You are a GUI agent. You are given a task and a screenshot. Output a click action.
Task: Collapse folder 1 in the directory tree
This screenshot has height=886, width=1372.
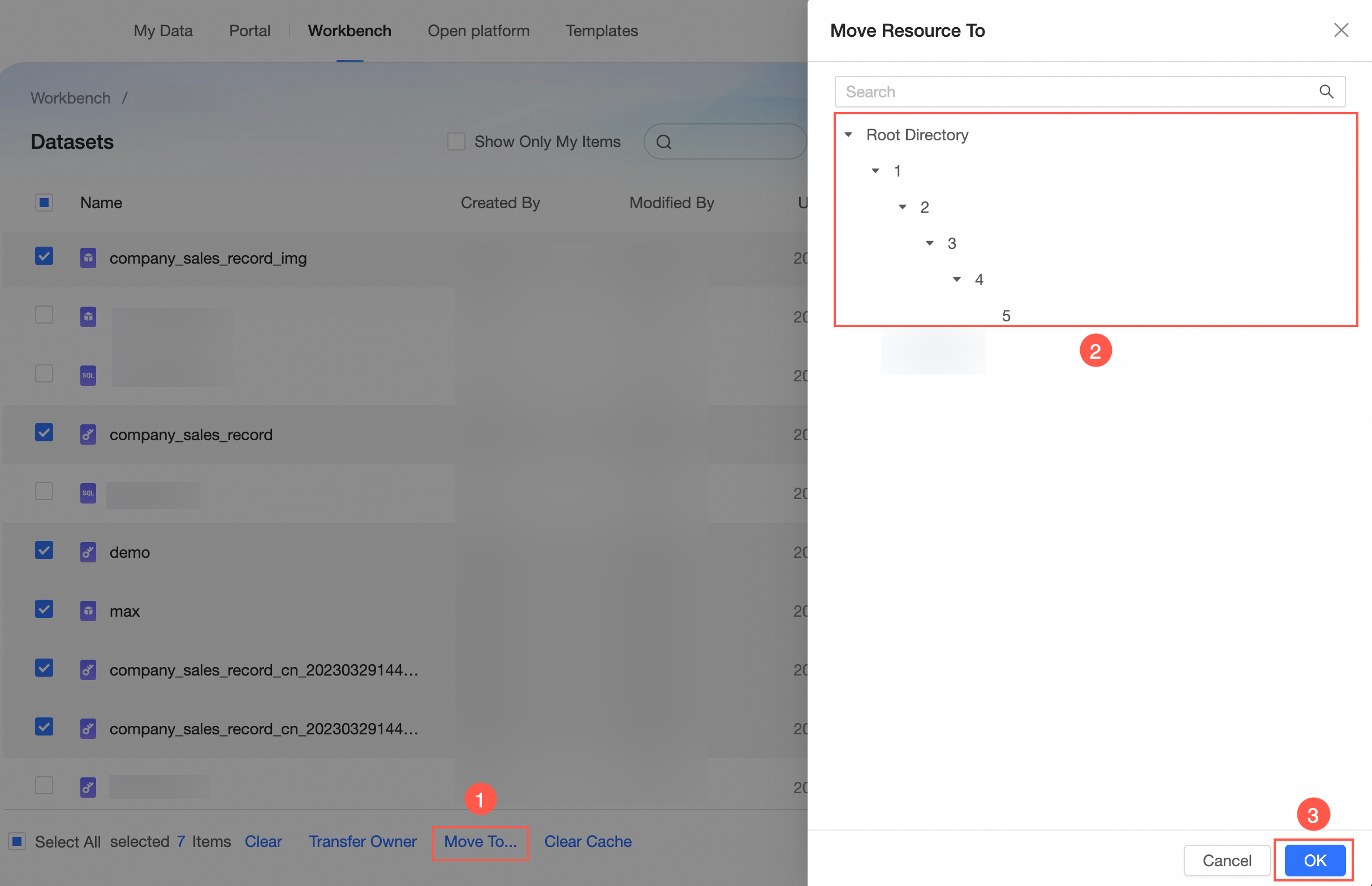coord(875,171)
